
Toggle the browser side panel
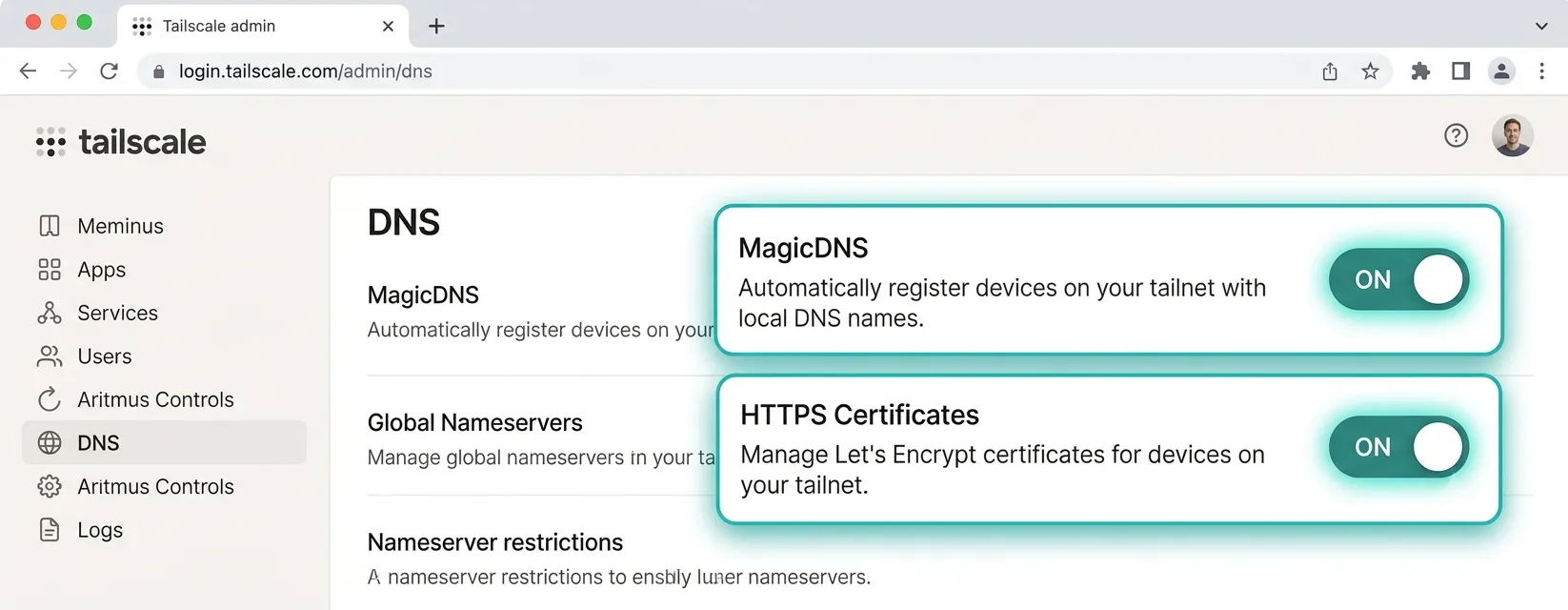click(x=1460, y=71)
